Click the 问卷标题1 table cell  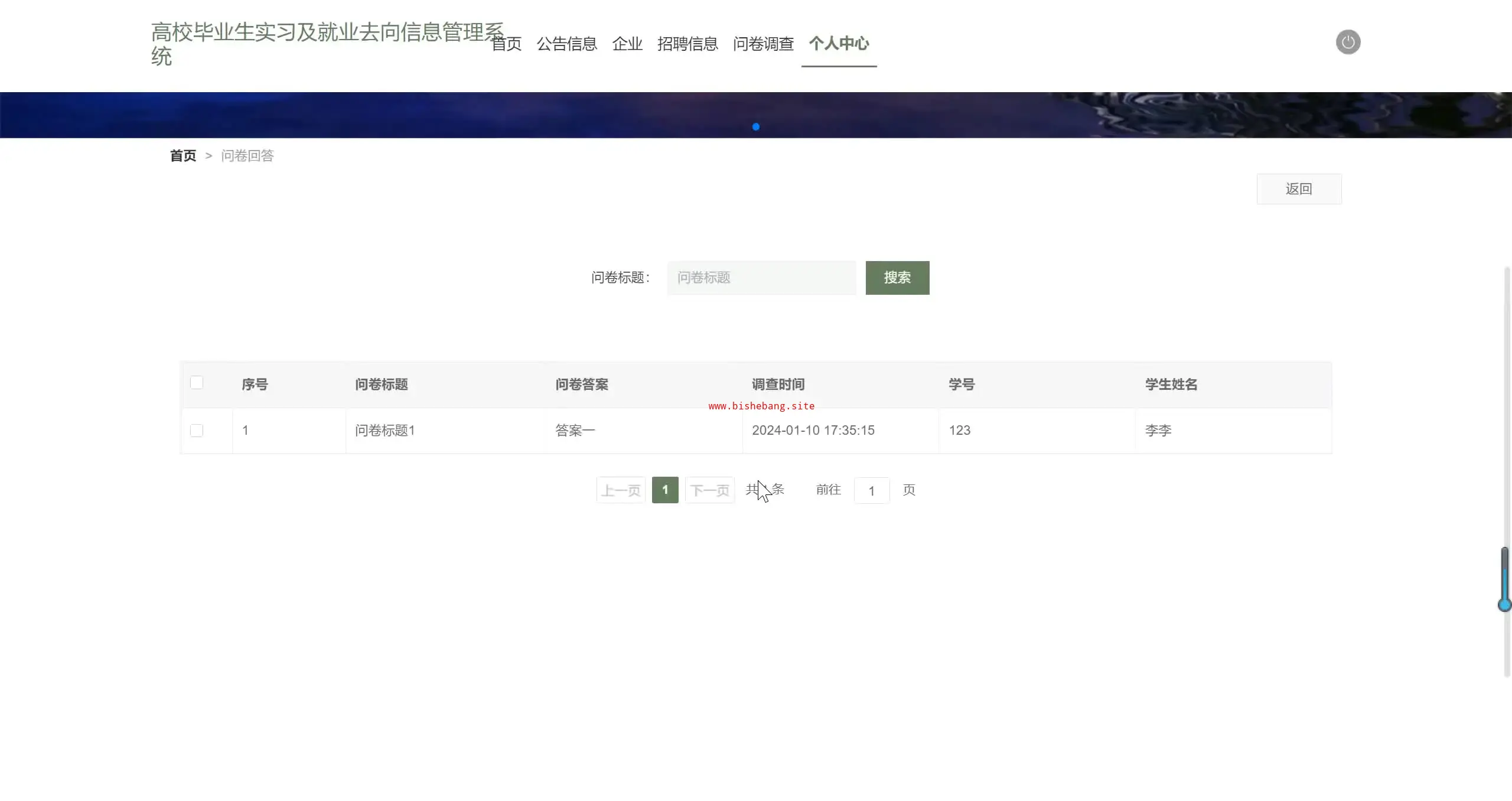[385, 431]
